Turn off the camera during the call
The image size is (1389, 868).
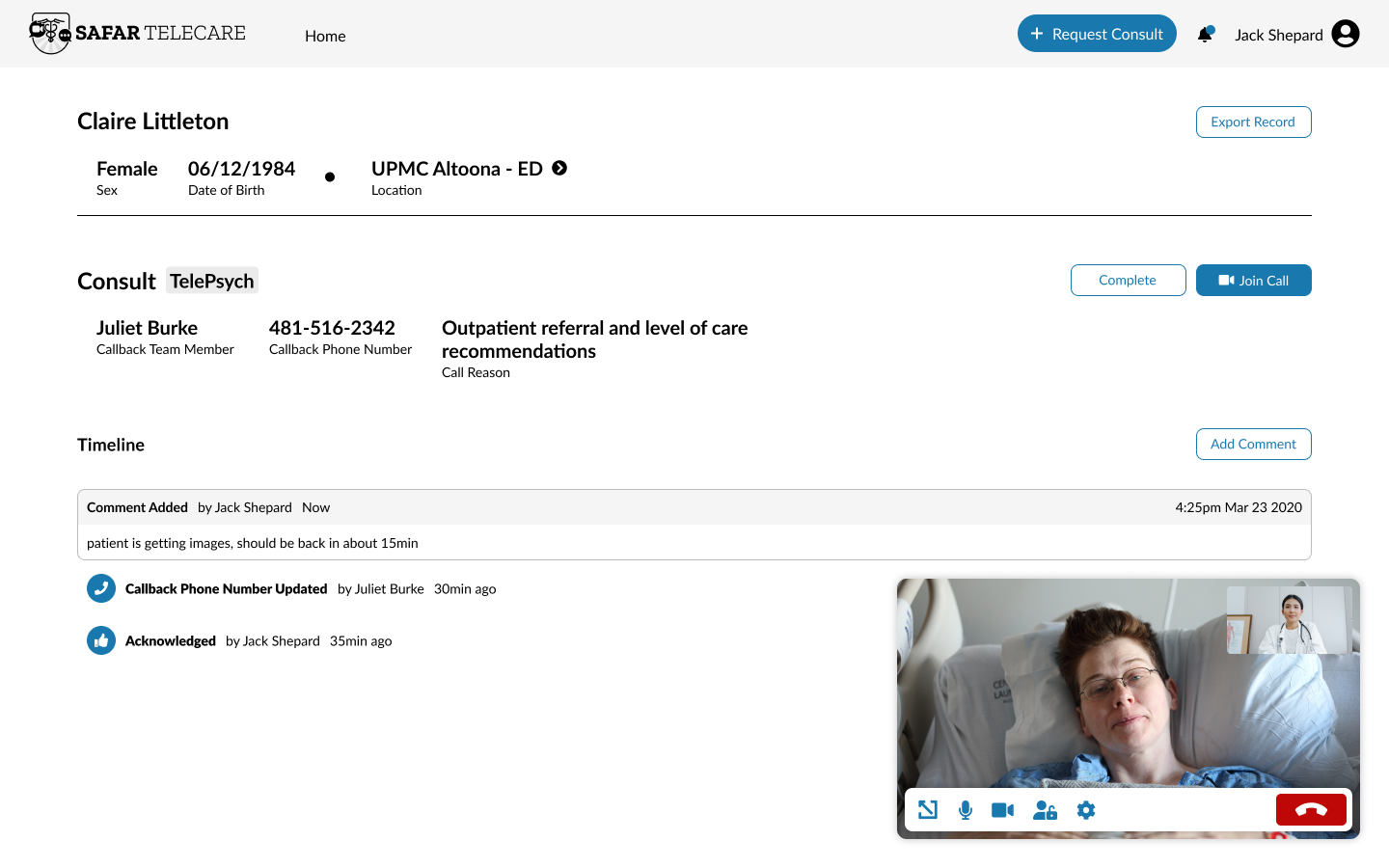click(1001, 810)
